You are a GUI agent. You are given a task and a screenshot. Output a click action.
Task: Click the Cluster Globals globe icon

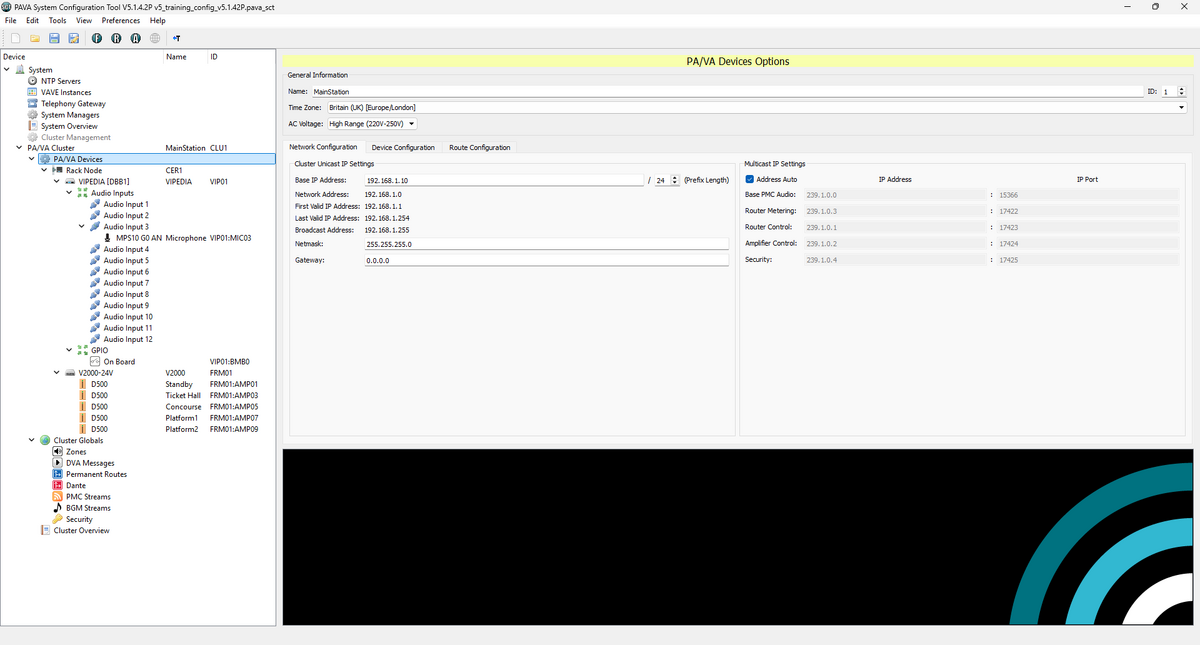[x=45, y=440]
